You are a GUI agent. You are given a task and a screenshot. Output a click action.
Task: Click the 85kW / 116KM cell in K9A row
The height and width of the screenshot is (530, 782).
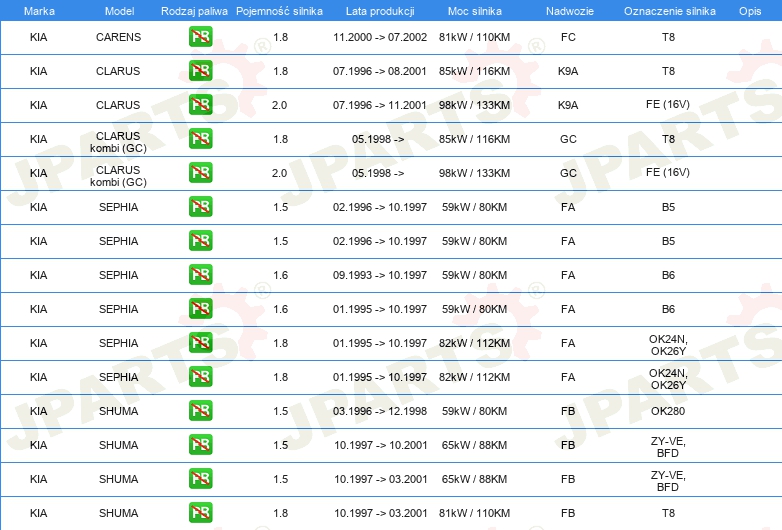pyautogui.click(x=474, y=71)
